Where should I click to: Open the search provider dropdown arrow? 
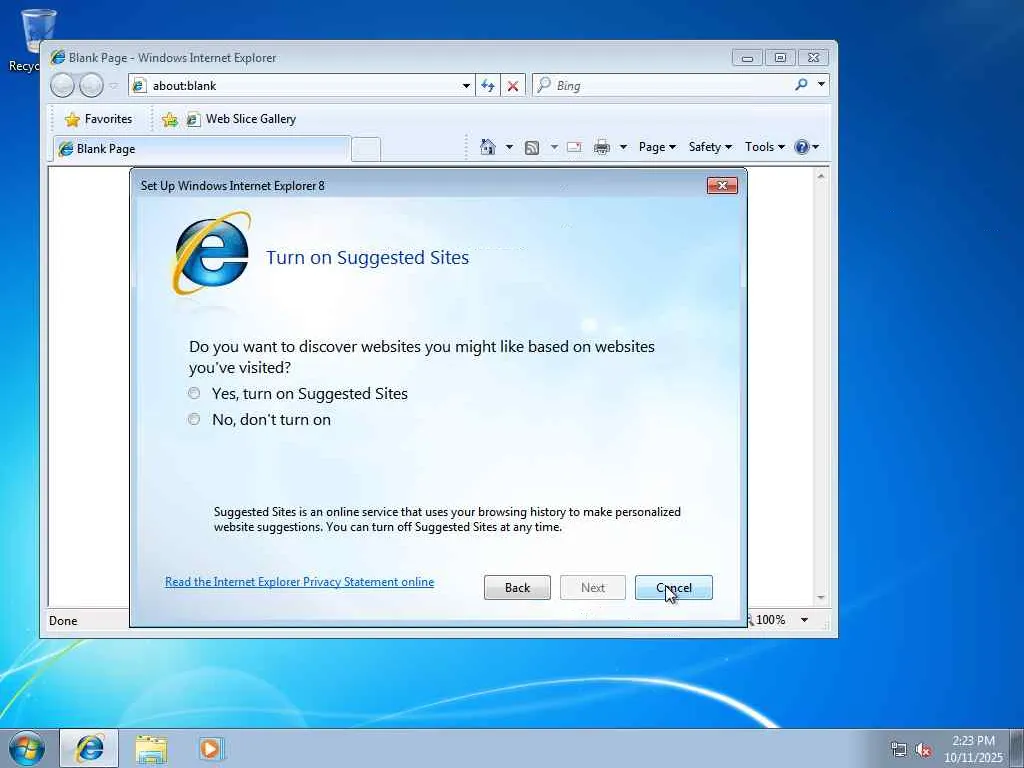click(x=821, y=84)
